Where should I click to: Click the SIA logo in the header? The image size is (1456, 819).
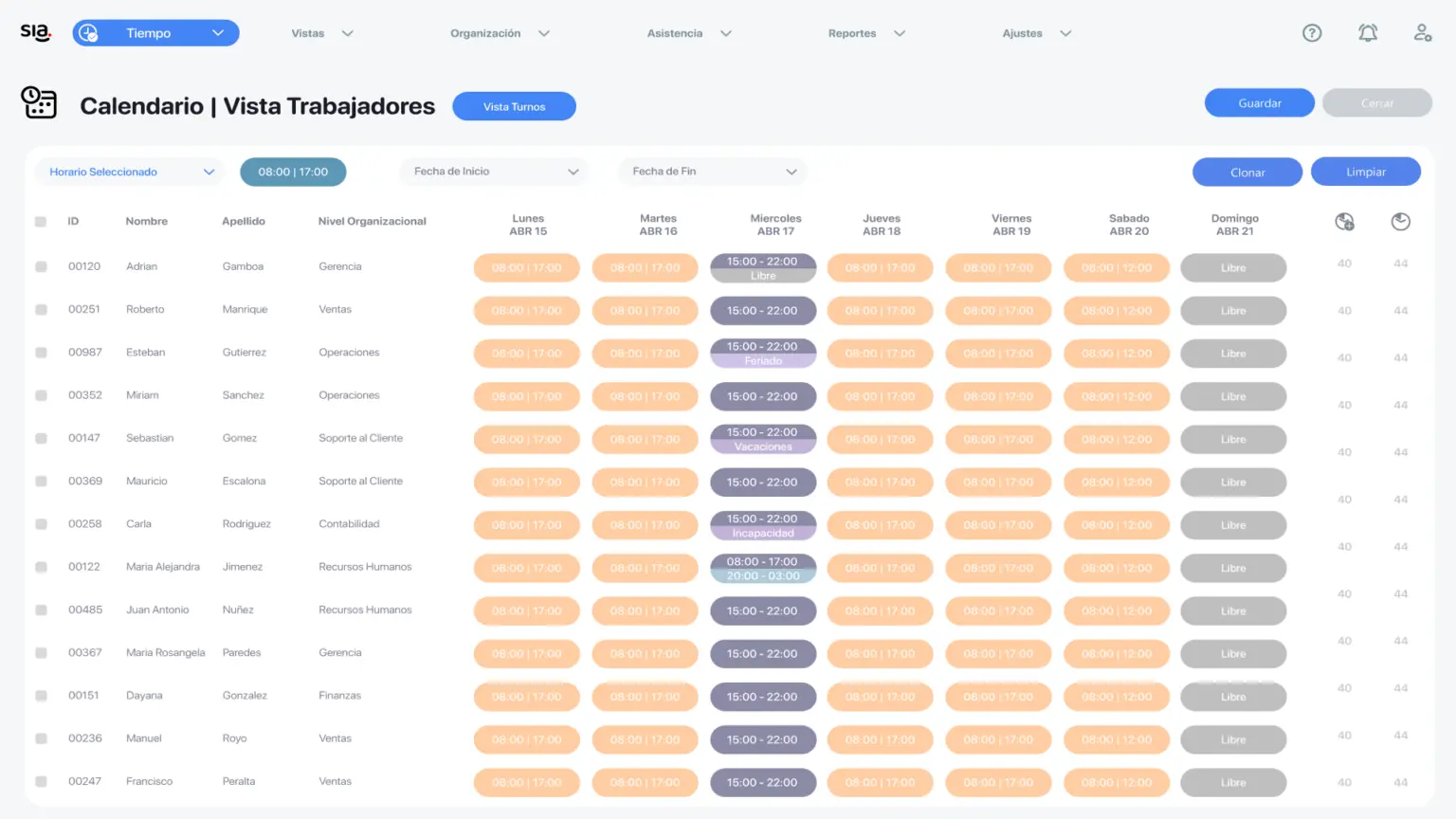point(35,32)
